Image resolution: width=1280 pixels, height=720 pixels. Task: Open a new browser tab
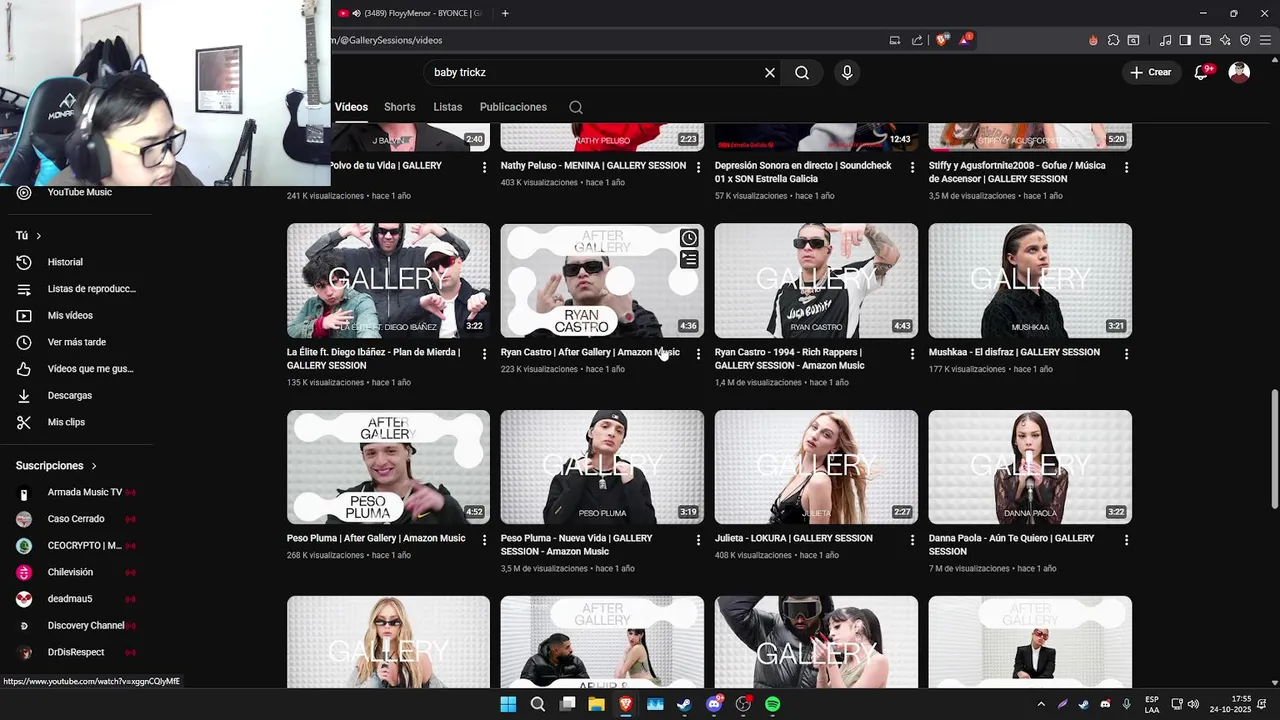[505, 13]
